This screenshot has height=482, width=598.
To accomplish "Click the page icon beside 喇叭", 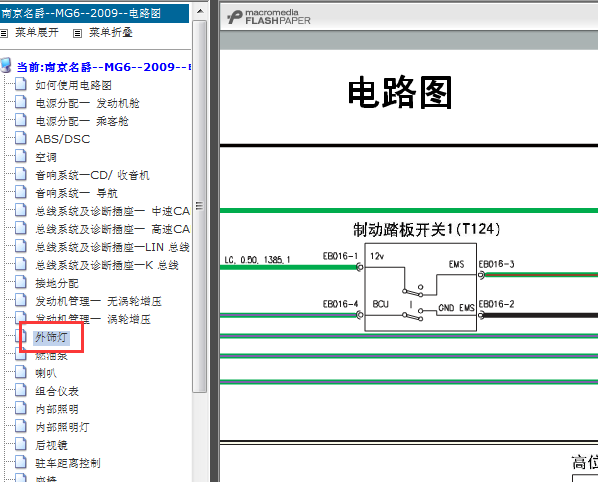I will point(21,372).
